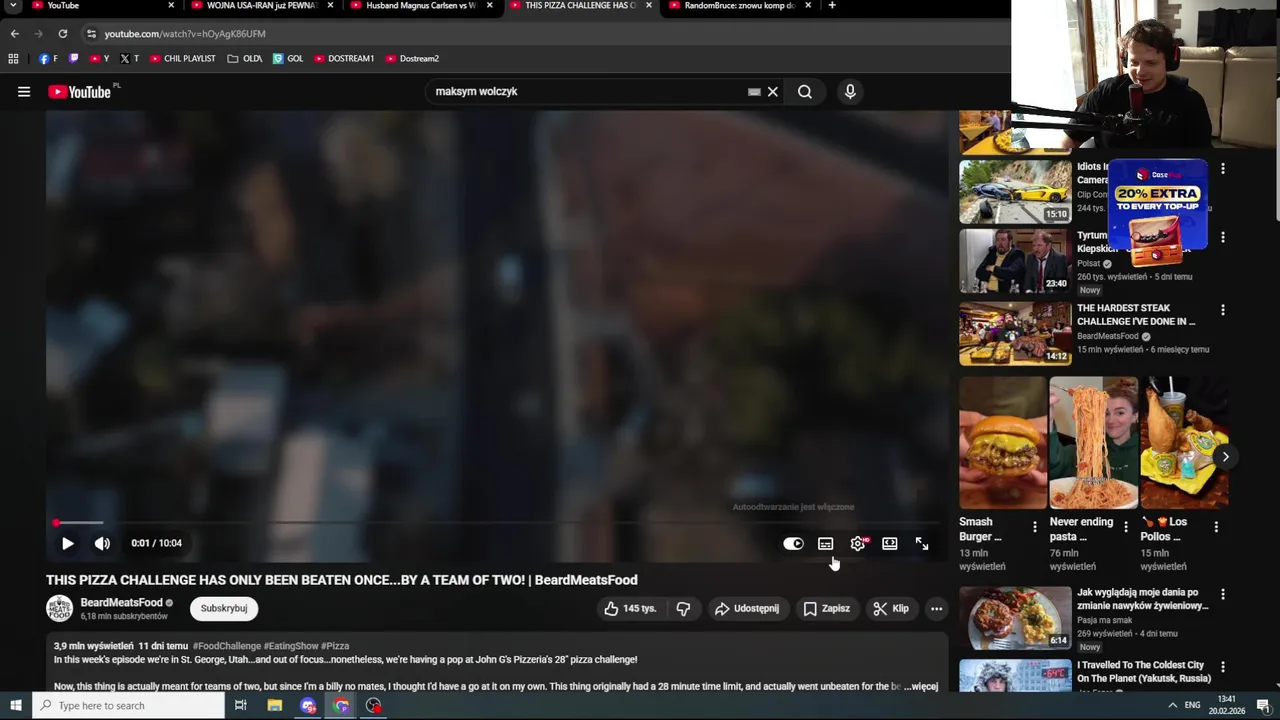
Task: Toggle the autoplay switch
Action: pos(793,543)
